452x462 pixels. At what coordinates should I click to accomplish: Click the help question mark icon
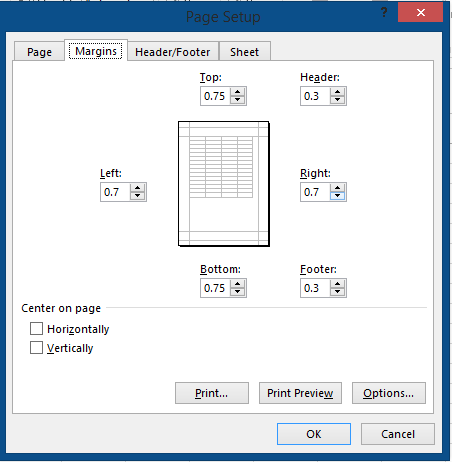tap(384, 13)
